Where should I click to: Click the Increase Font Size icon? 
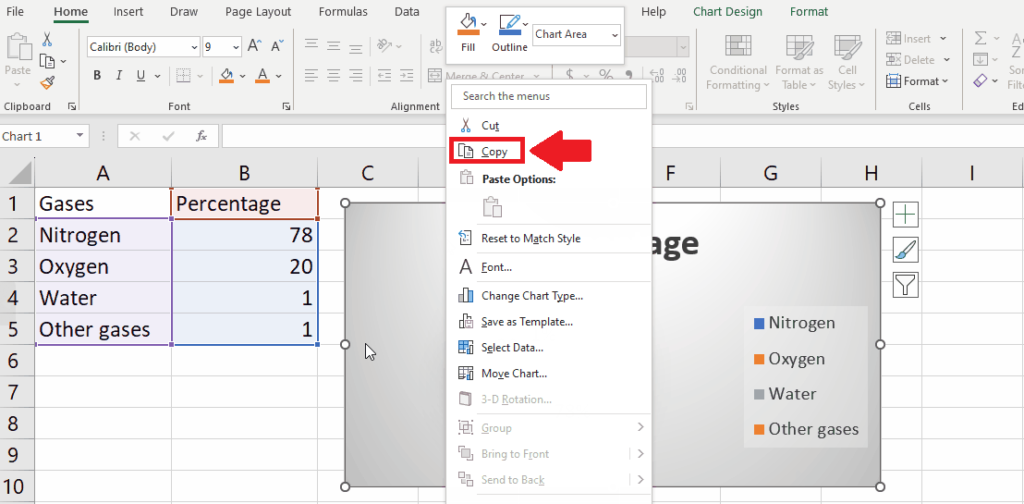click(x=254, y=46)
